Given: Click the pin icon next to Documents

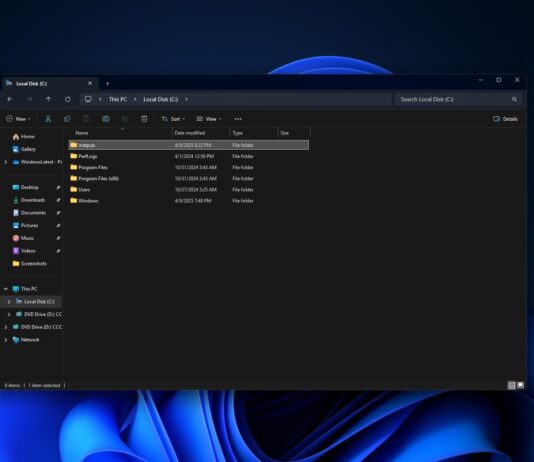Looking at the screenshot, I should point(58,213).
